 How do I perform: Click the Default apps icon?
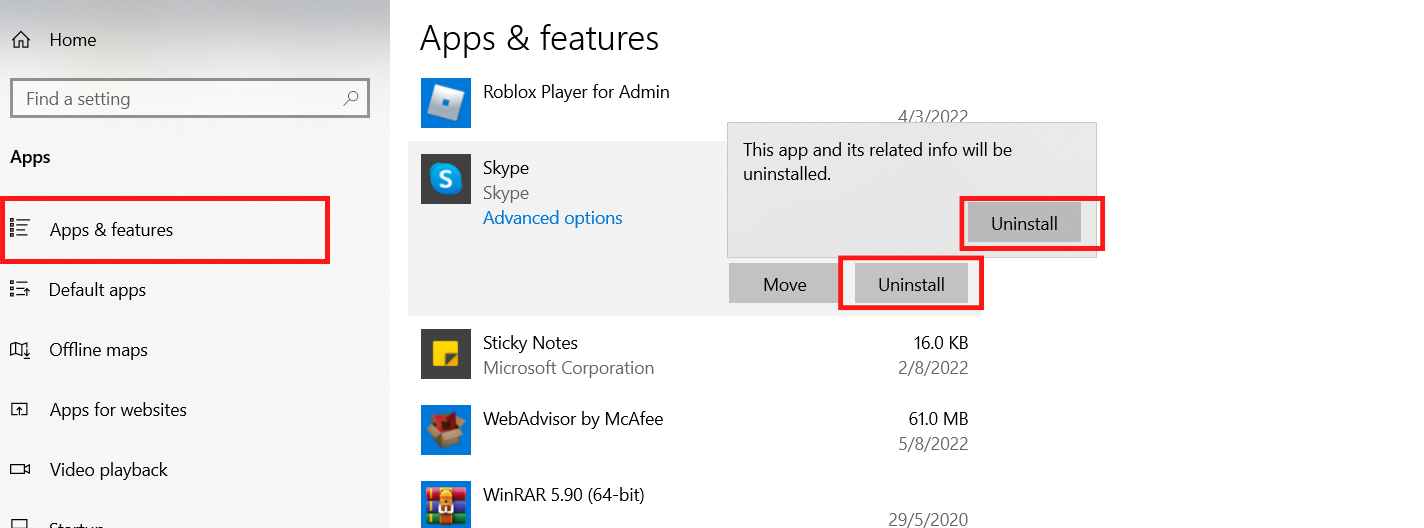tap(19, 288)
